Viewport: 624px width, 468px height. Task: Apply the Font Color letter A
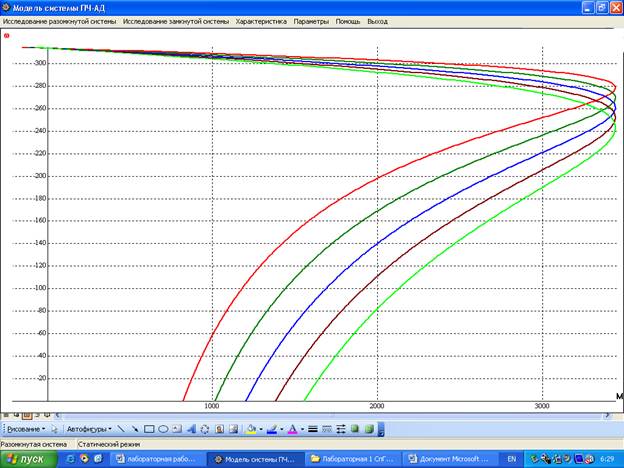pos(292,429)
